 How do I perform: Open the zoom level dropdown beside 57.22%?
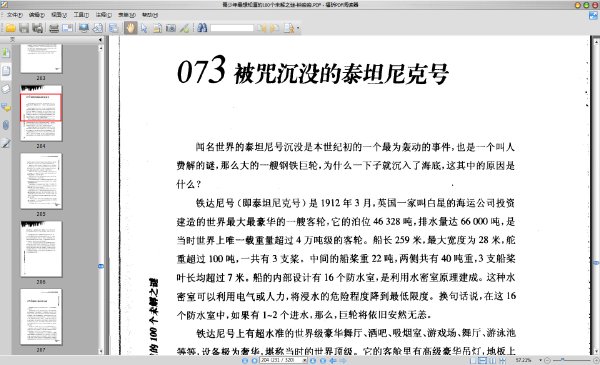(x=540, y=360)
